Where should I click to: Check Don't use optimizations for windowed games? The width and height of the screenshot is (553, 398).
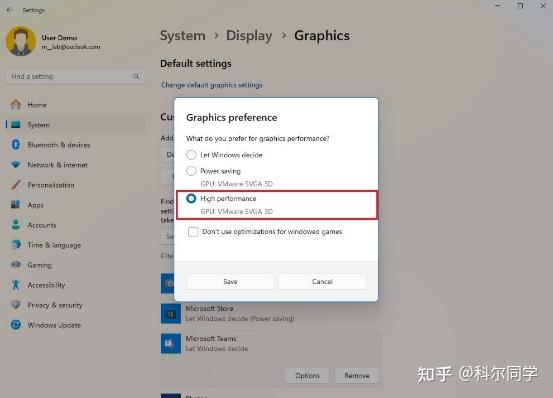(193, 232)
